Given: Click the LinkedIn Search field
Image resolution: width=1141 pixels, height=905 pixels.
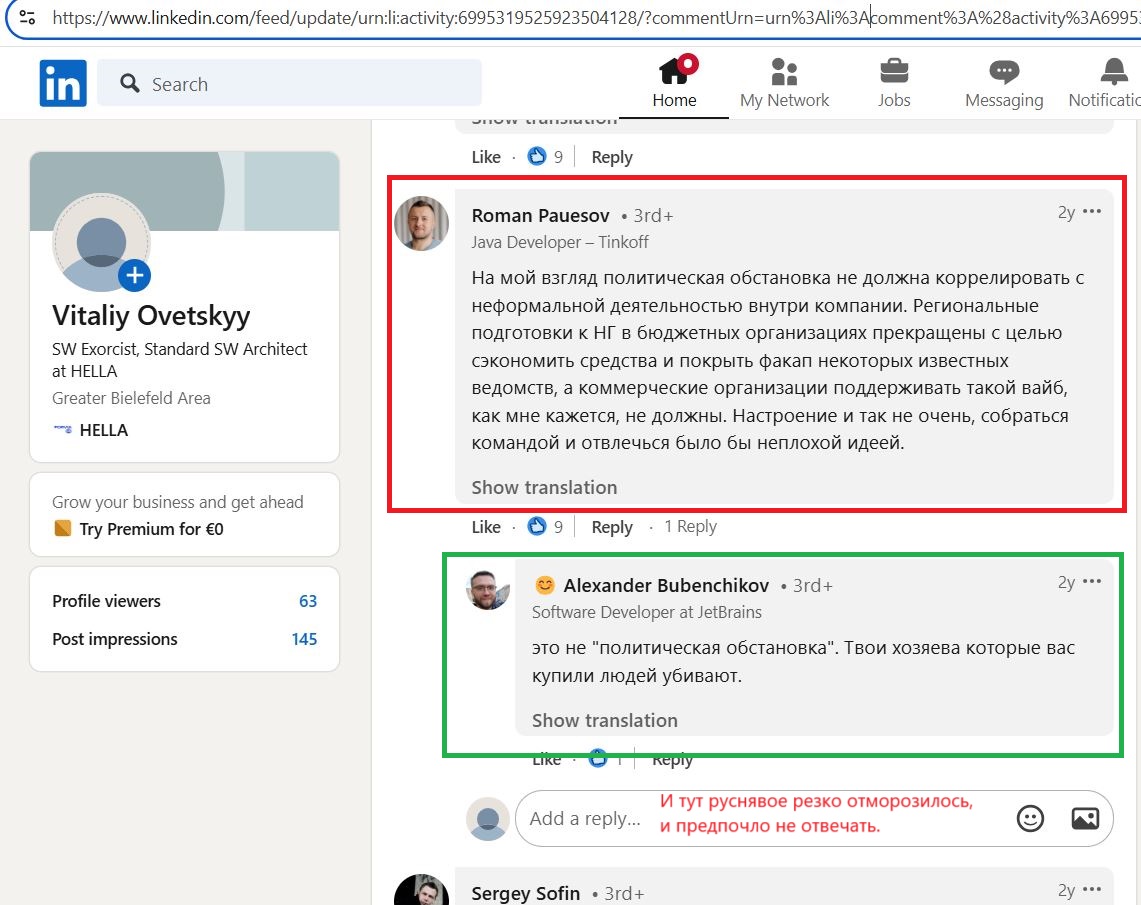Looking at the screenshot, I should click(x=289, y=84).
